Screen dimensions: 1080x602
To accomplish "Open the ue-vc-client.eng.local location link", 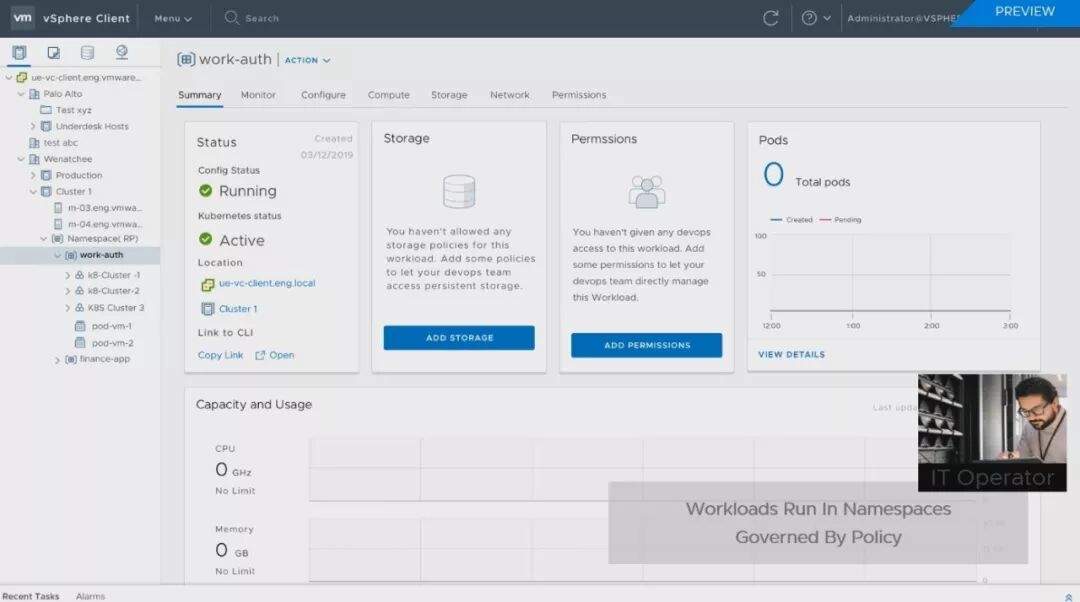I will (267, 283).
